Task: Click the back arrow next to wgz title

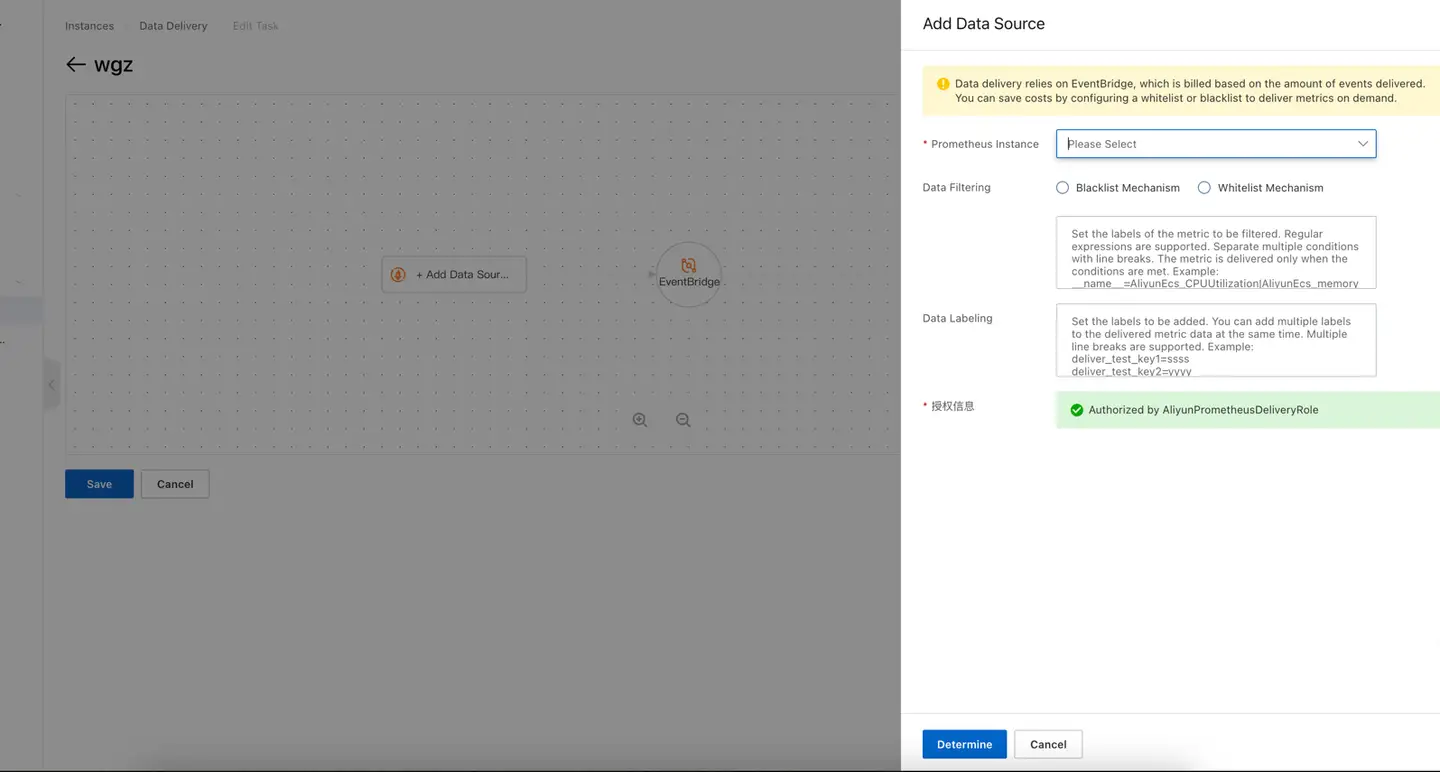Action: point(76,64)
